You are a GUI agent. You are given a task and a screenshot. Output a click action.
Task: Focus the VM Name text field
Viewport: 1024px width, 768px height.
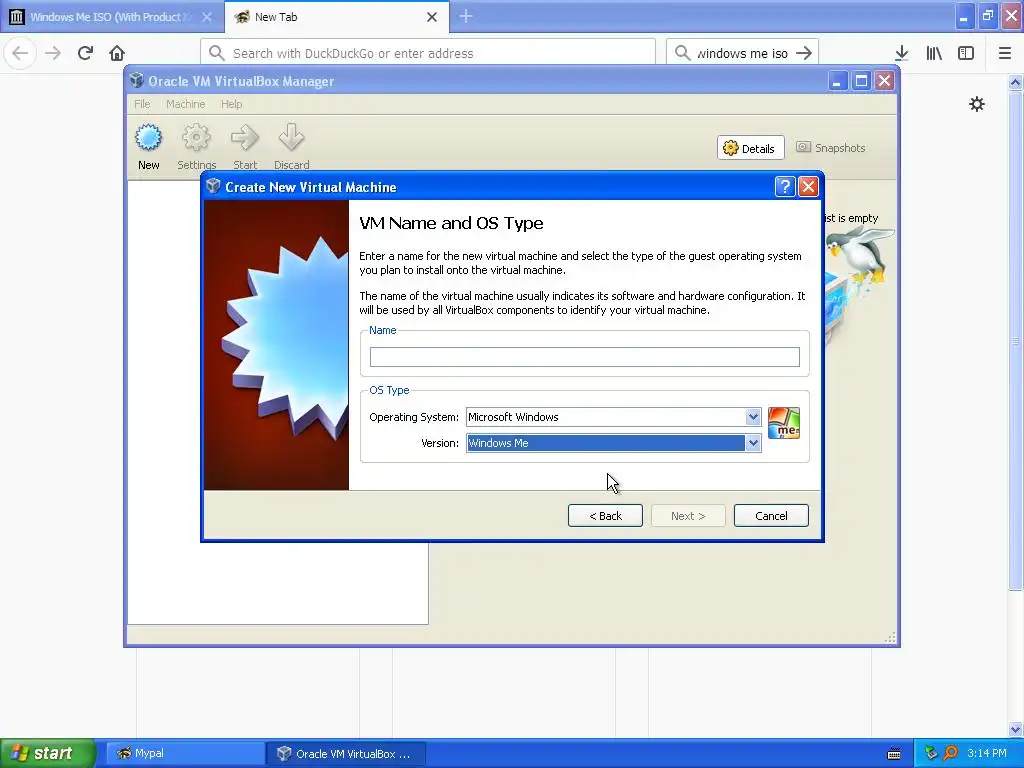click(584, 357)
